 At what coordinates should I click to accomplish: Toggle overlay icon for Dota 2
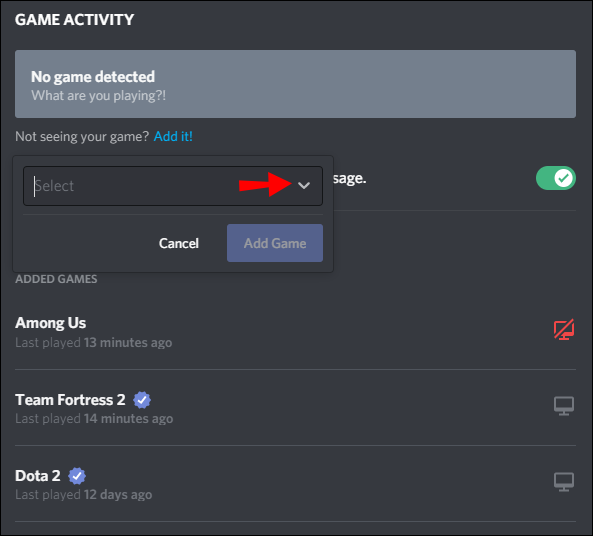coord(564,482)
